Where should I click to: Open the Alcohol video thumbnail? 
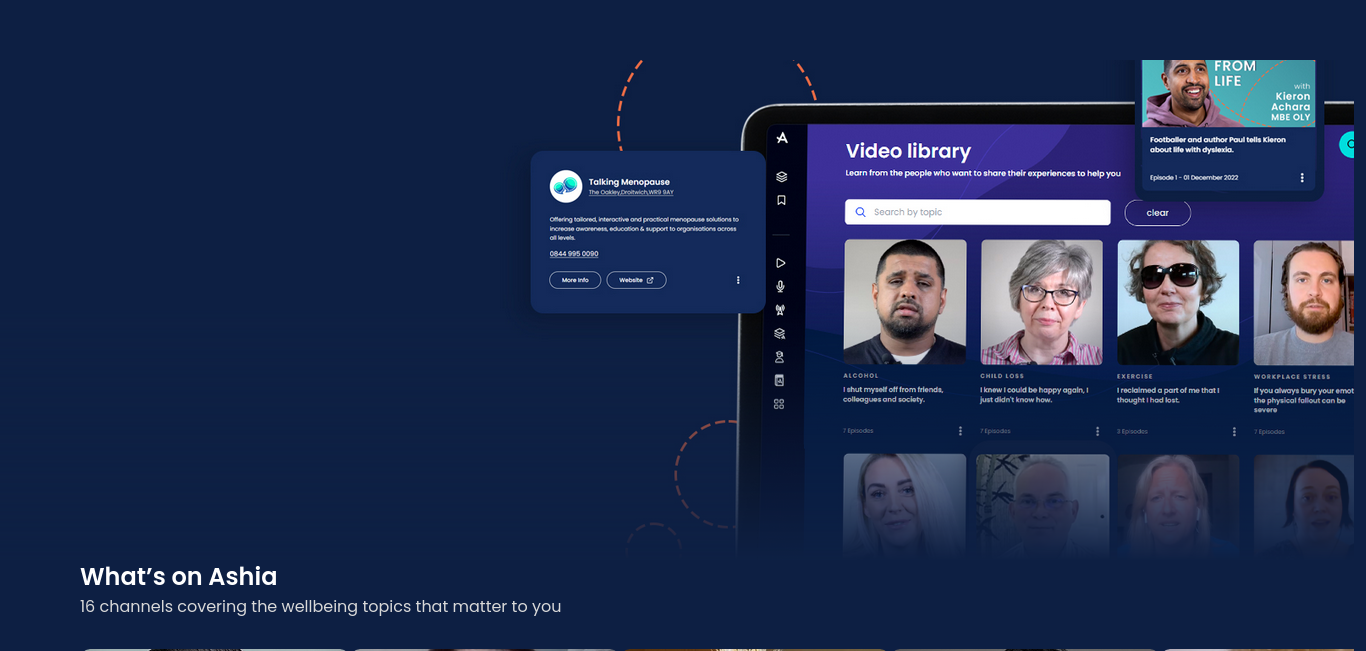(x=905, y=302)
